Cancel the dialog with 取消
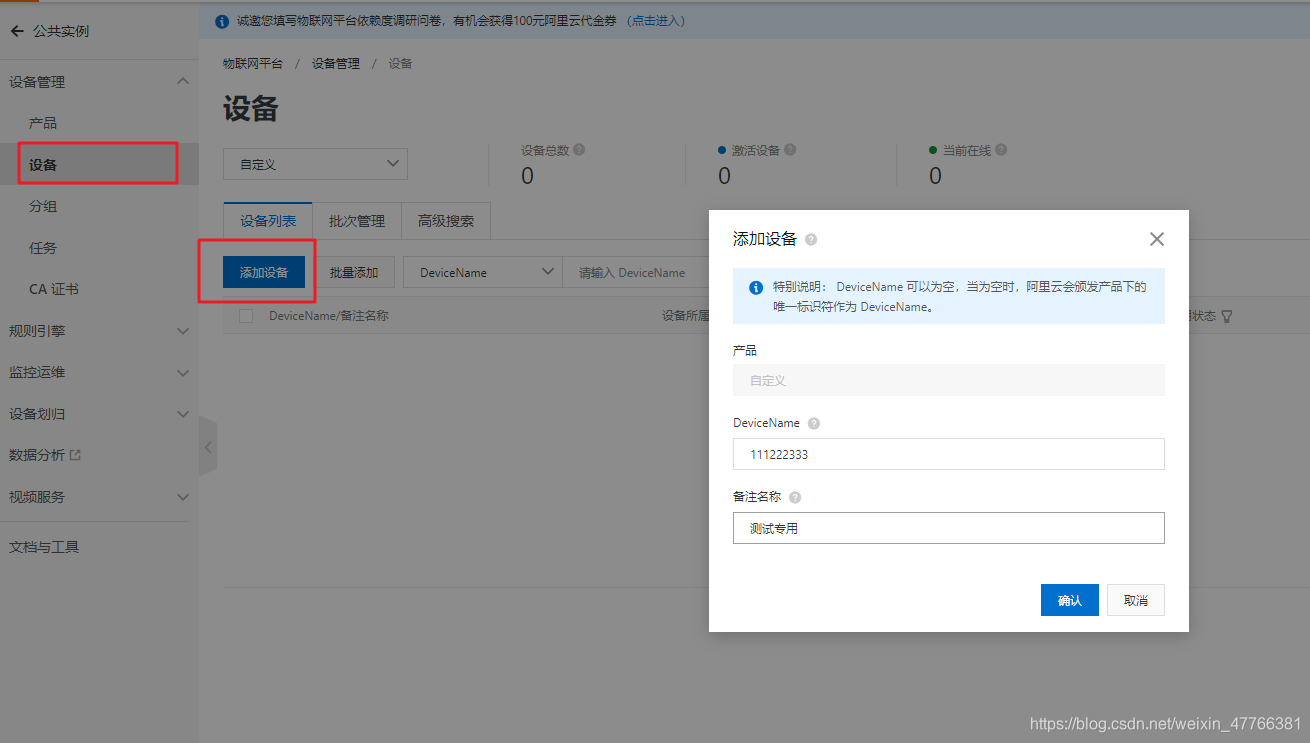This screenshot has height=743, width=1310. point(1136,600)
